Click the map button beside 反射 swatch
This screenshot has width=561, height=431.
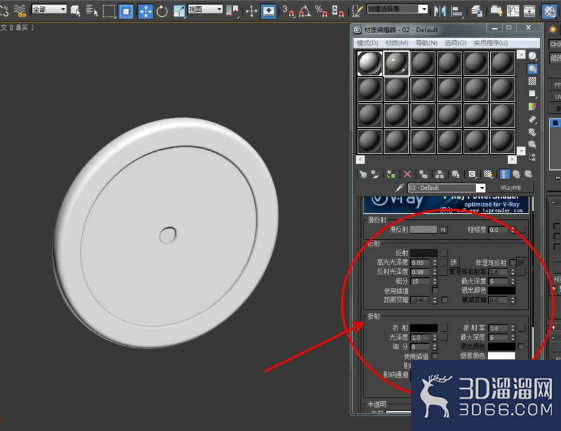(444, 253)
